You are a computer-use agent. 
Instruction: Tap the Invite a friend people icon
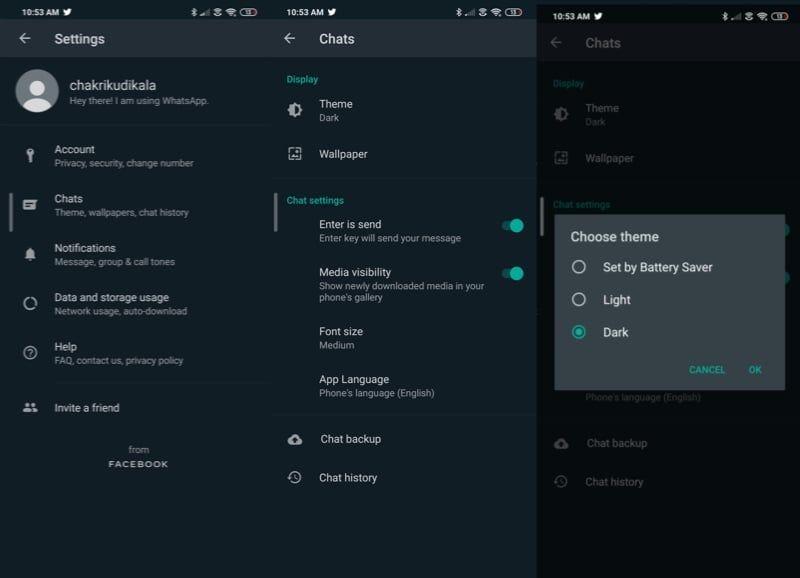30,407
